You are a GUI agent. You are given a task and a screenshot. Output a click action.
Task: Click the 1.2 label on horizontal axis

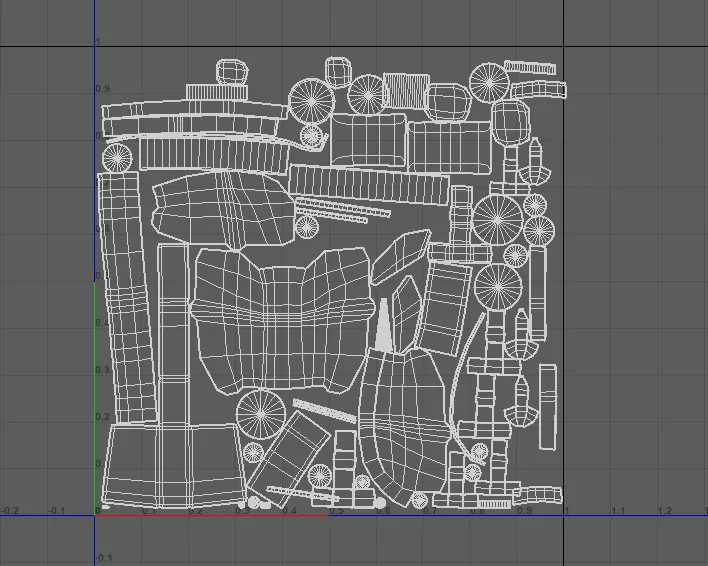point(665,510)
